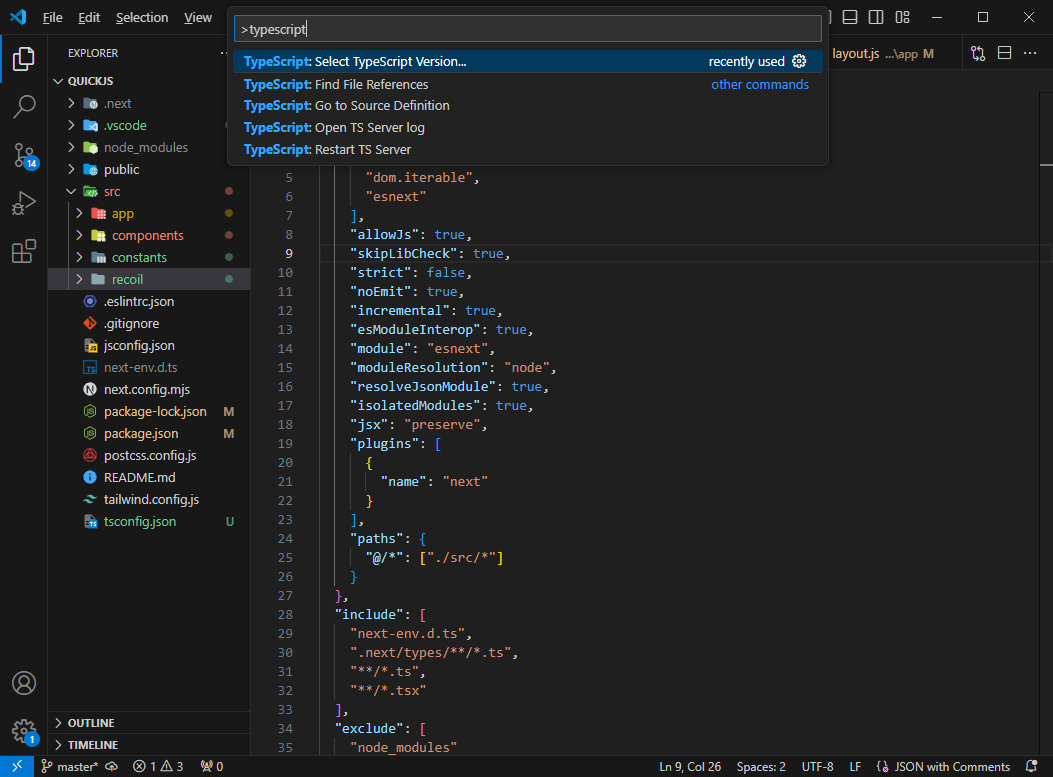Click Ln 9, Col 26 in status bar
Viewport: 1053px width, 777px height.
point(690,766)
